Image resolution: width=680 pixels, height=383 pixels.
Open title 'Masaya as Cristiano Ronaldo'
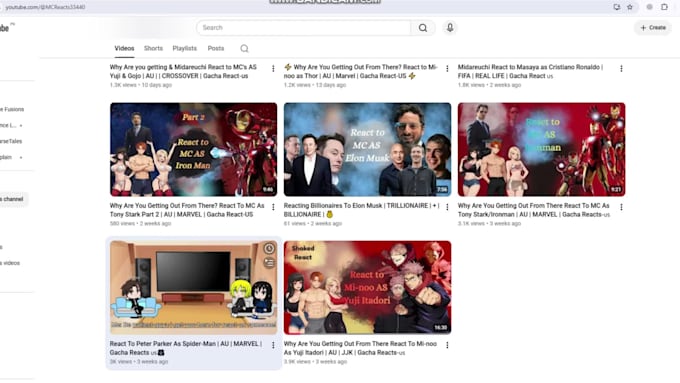[x=530, y=72]
